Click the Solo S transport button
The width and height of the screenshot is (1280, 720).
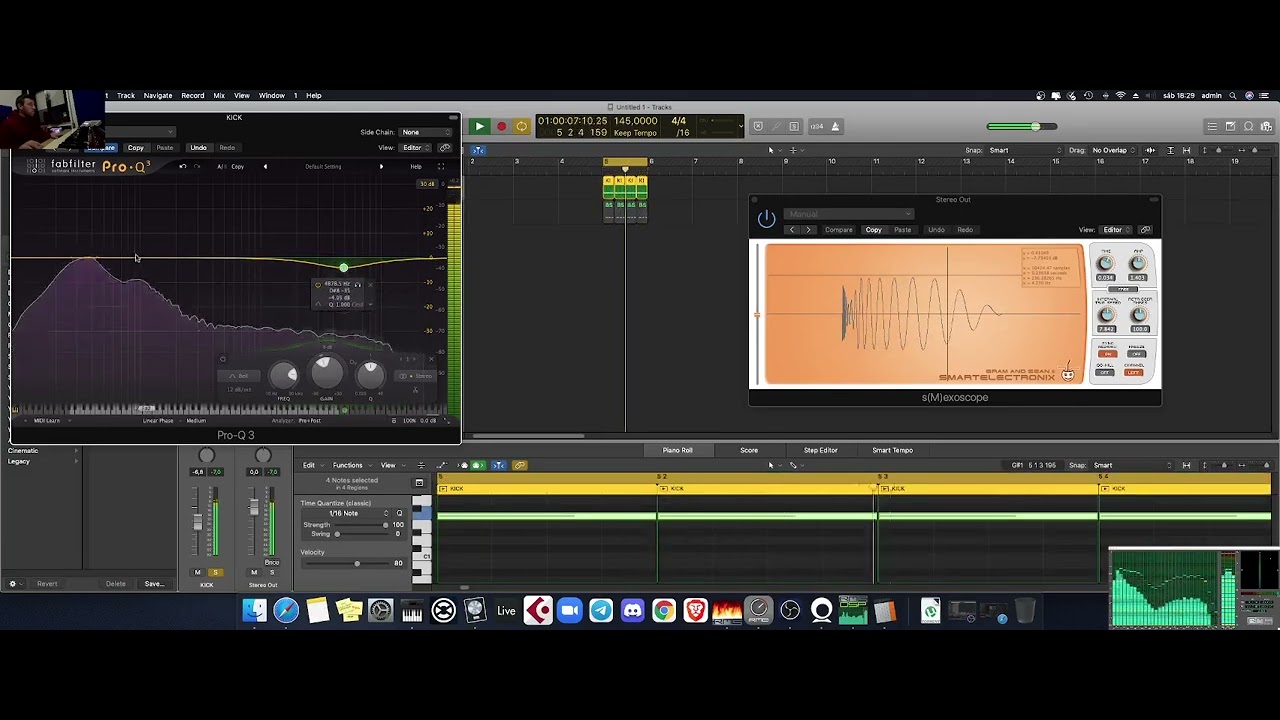point(794,126)
